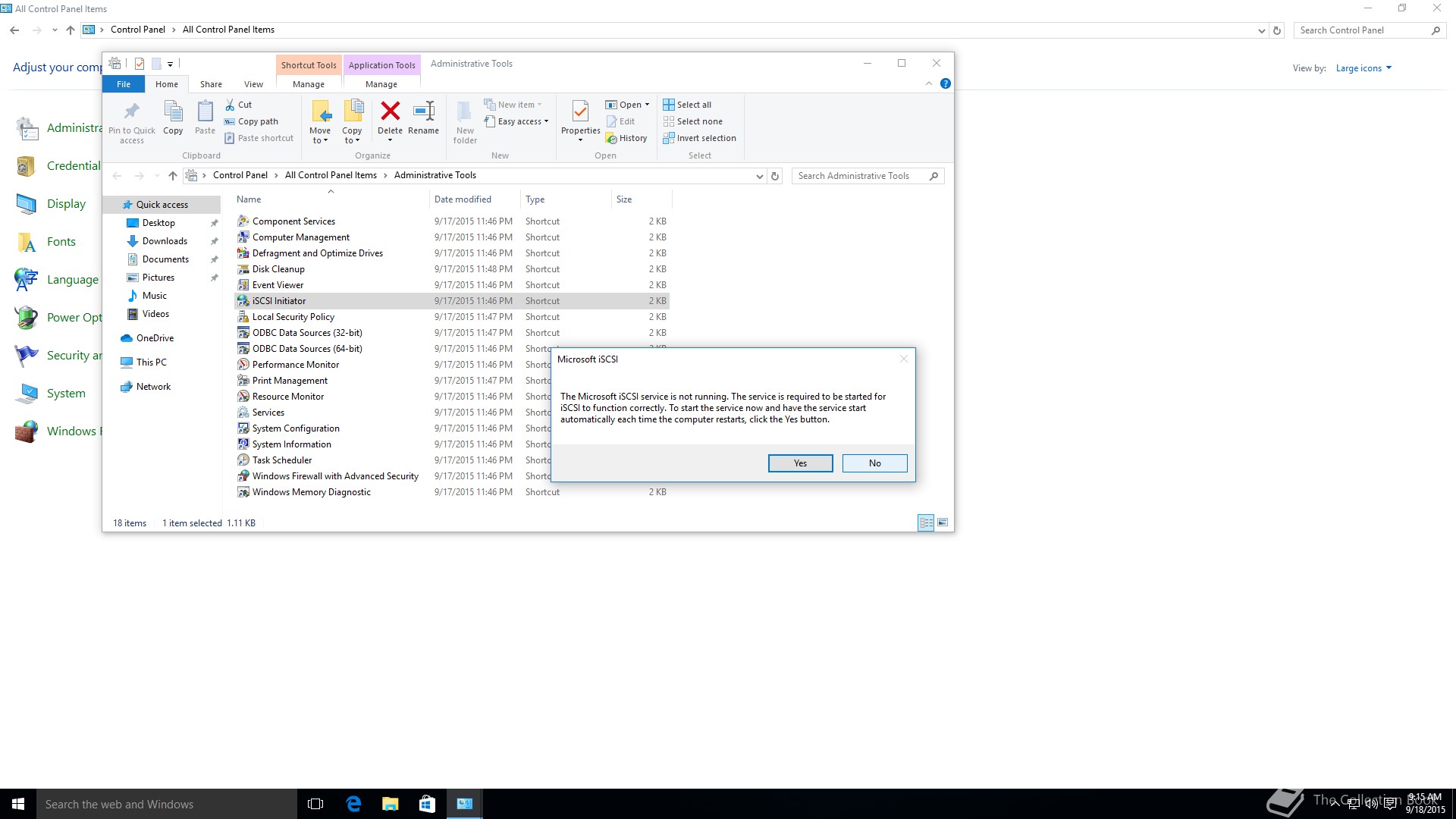Open the Windows Store taskbar icon

point(427,804)
